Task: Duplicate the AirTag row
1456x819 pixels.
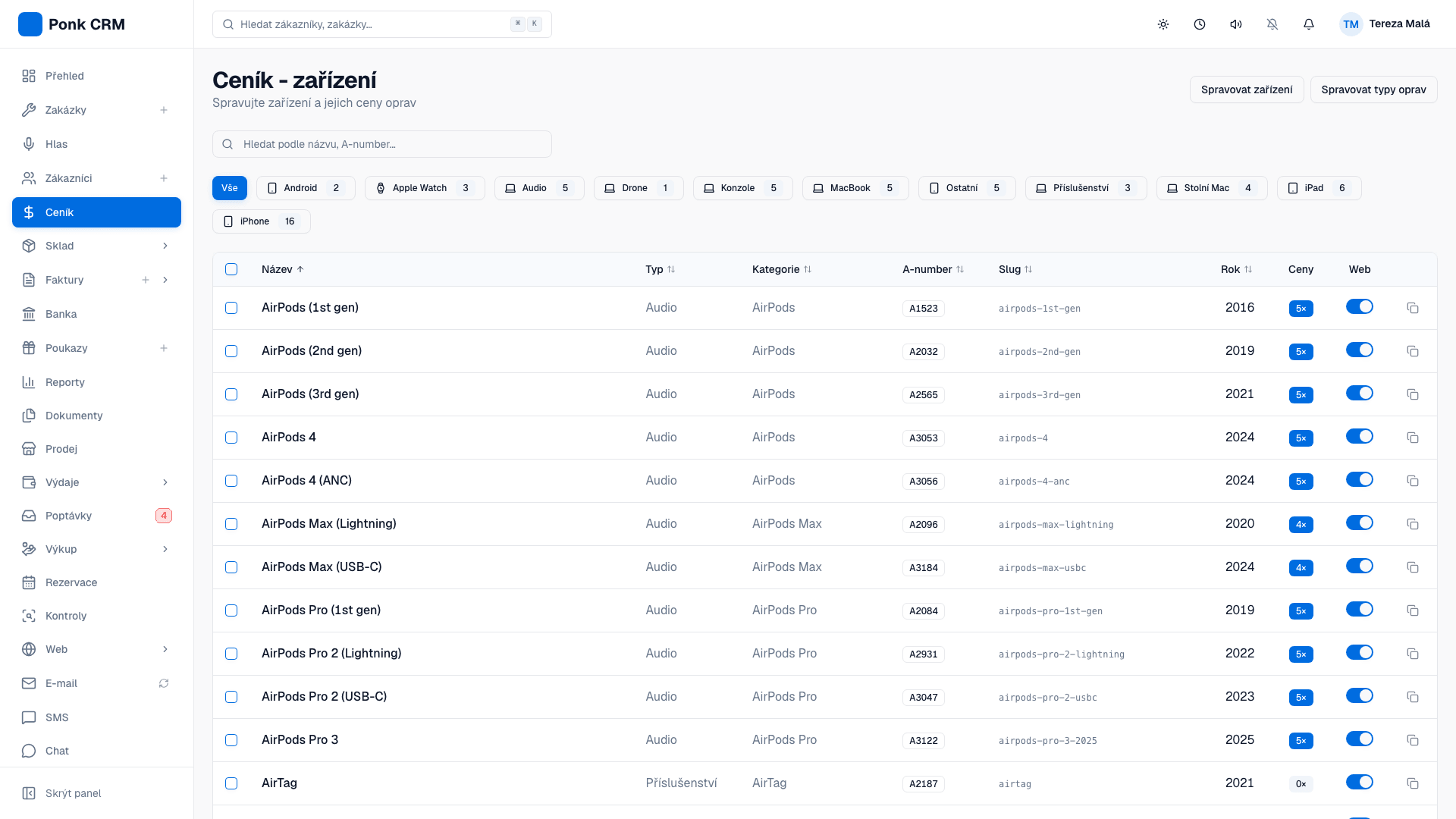Action: pyautogui.click(x=1413, y=783)
